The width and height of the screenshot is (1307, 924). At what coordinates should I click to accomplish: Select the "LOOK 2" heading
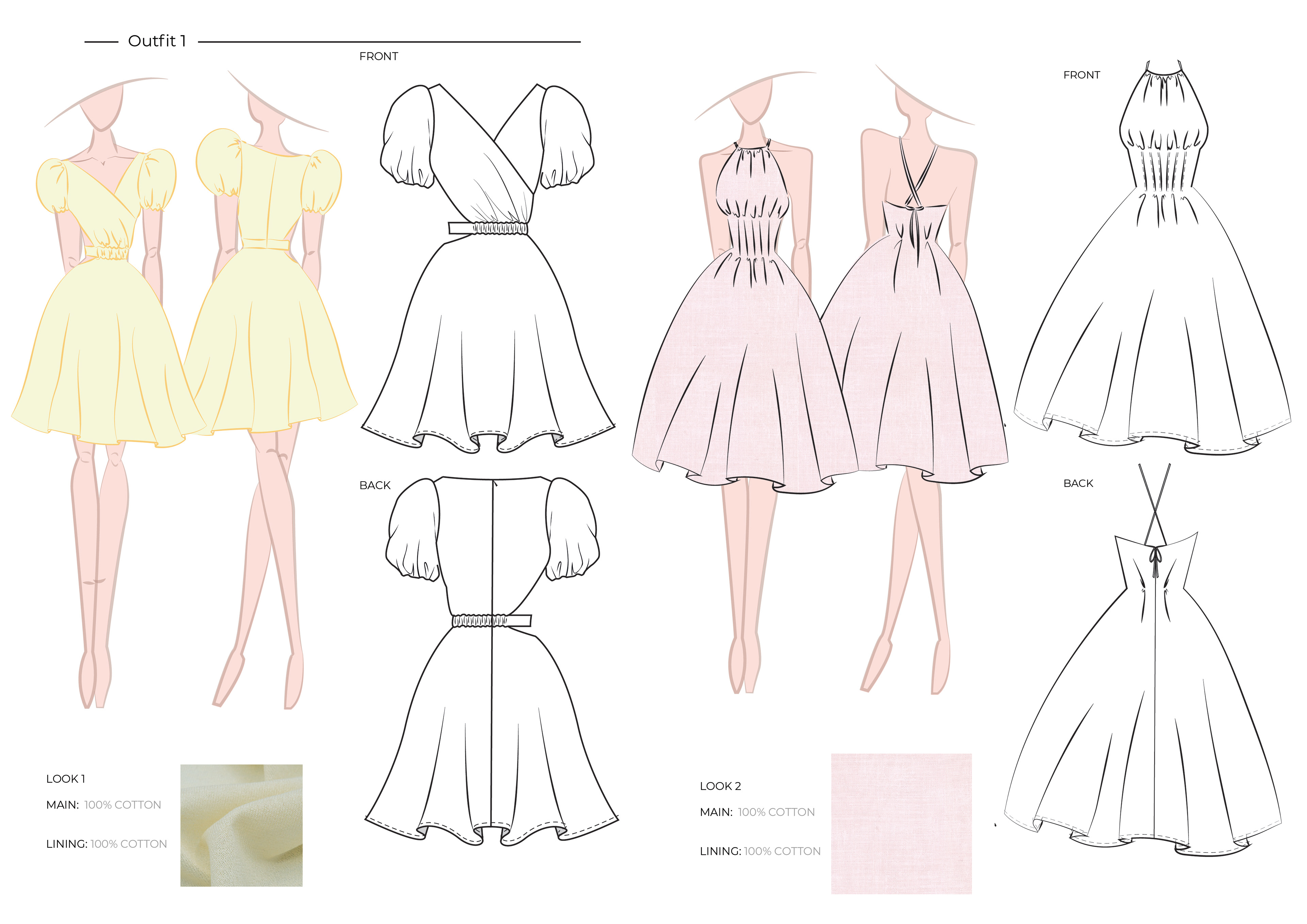click(x=720, y=786)
